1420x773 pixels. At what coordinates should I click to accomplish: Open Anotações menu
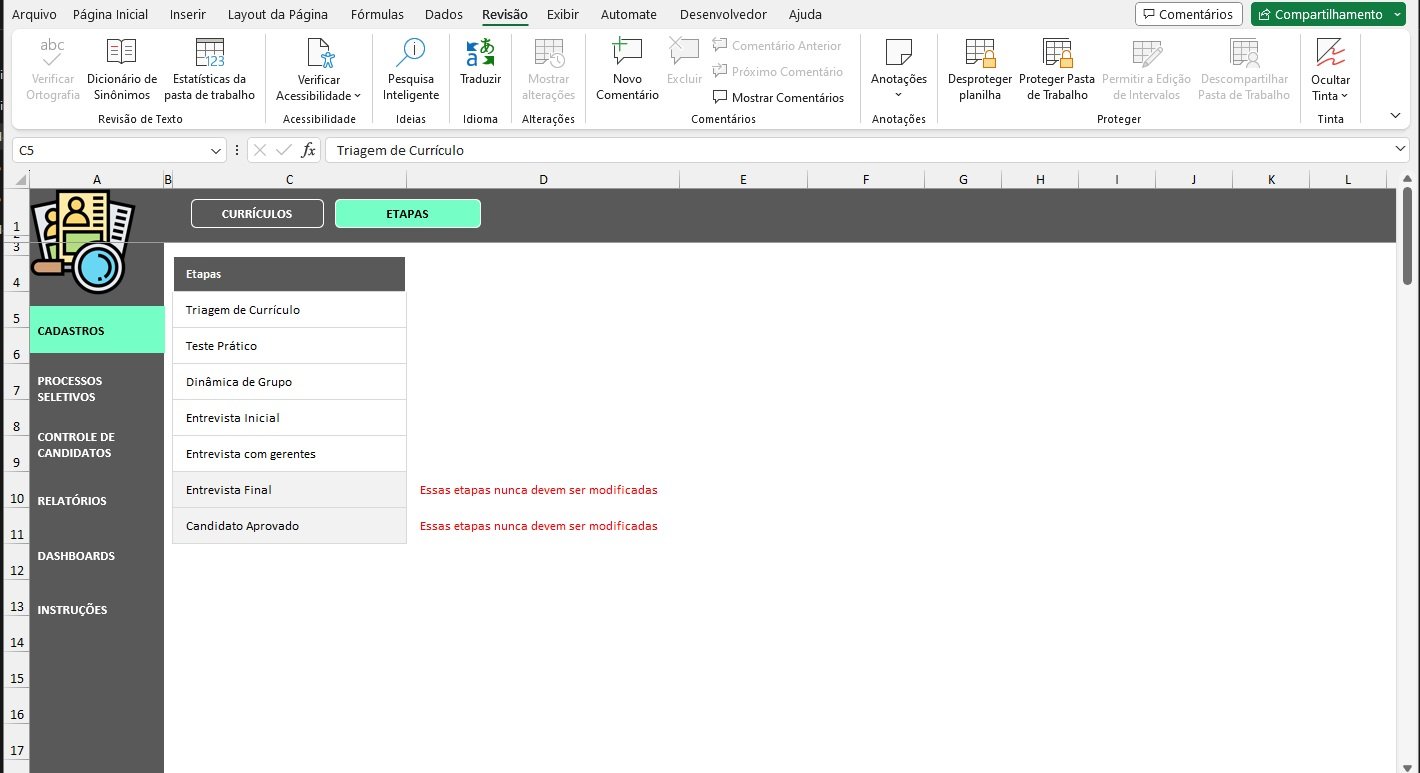coord(899,69)
